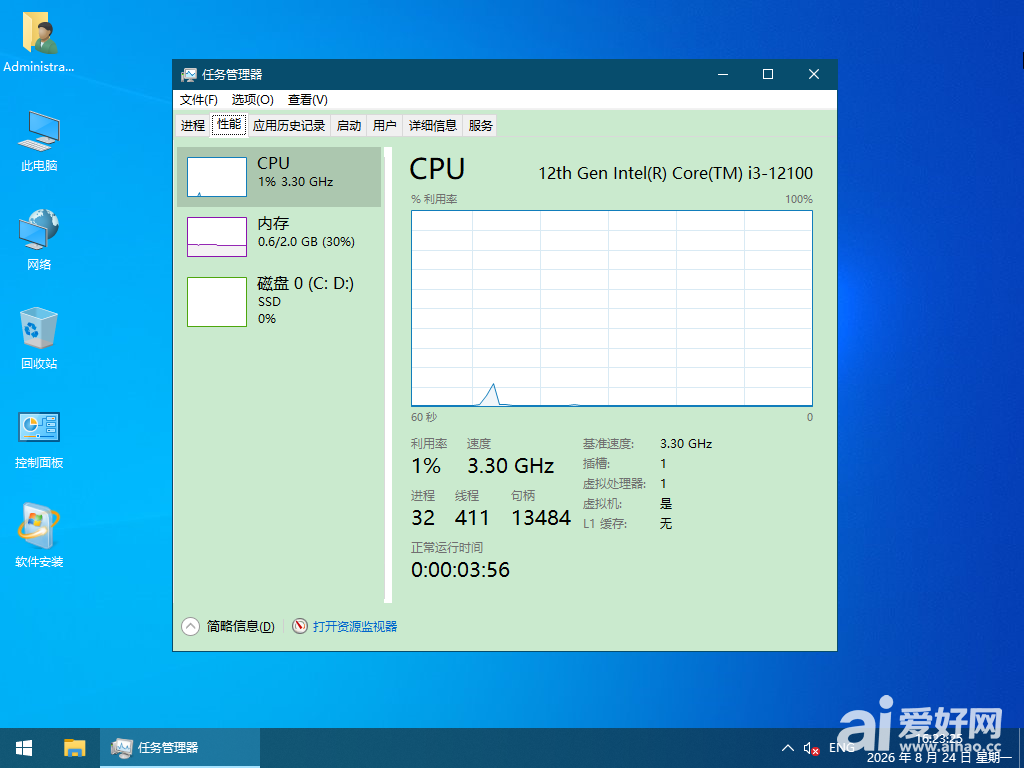This screenshot has width=1024, height=768.
Task: Click the processor name i3-12100 text
Action: tap(675, 173)
